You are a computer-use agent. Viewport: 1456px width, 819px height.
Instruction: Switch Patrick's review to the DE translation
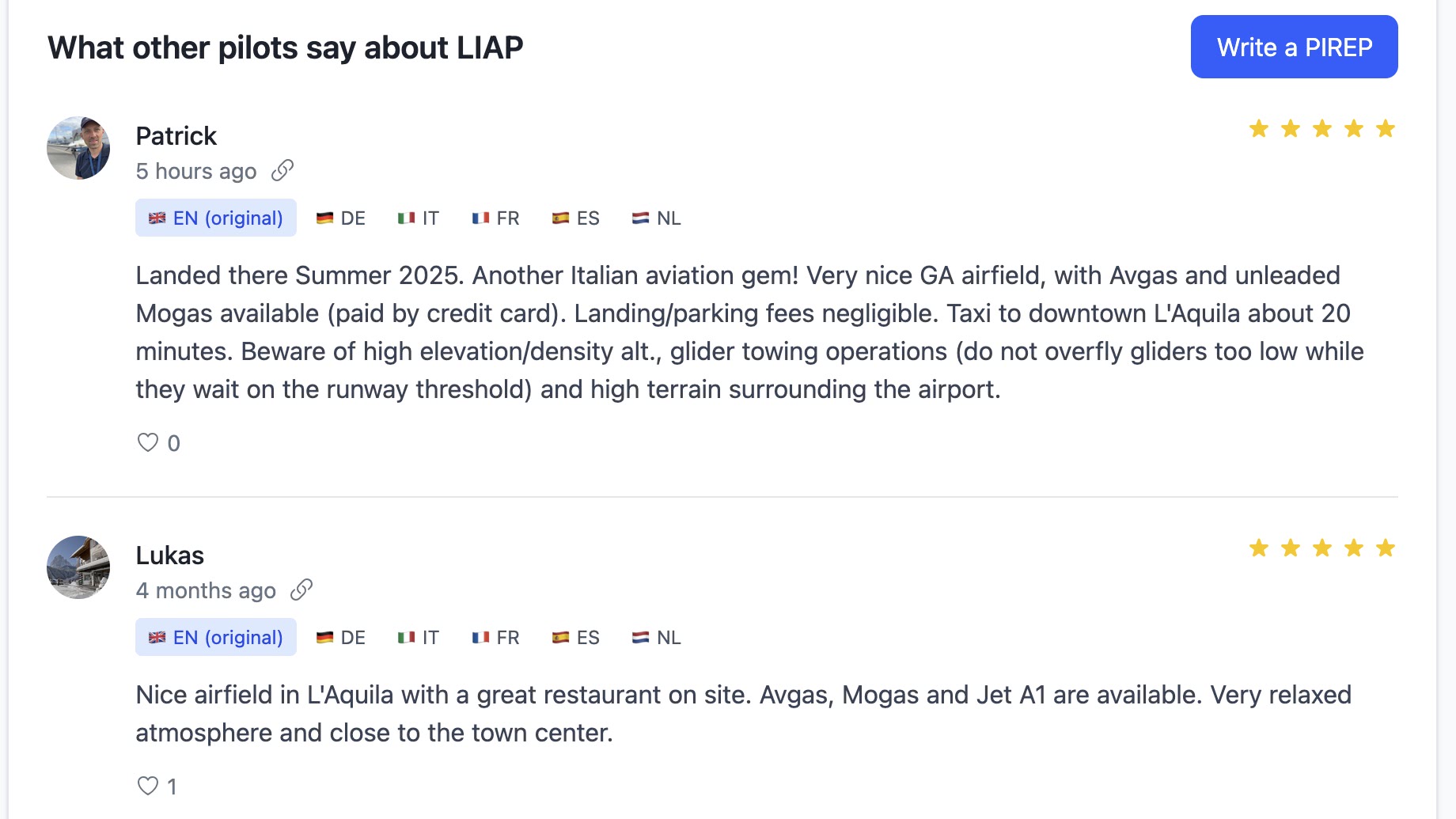coord(342,218)
